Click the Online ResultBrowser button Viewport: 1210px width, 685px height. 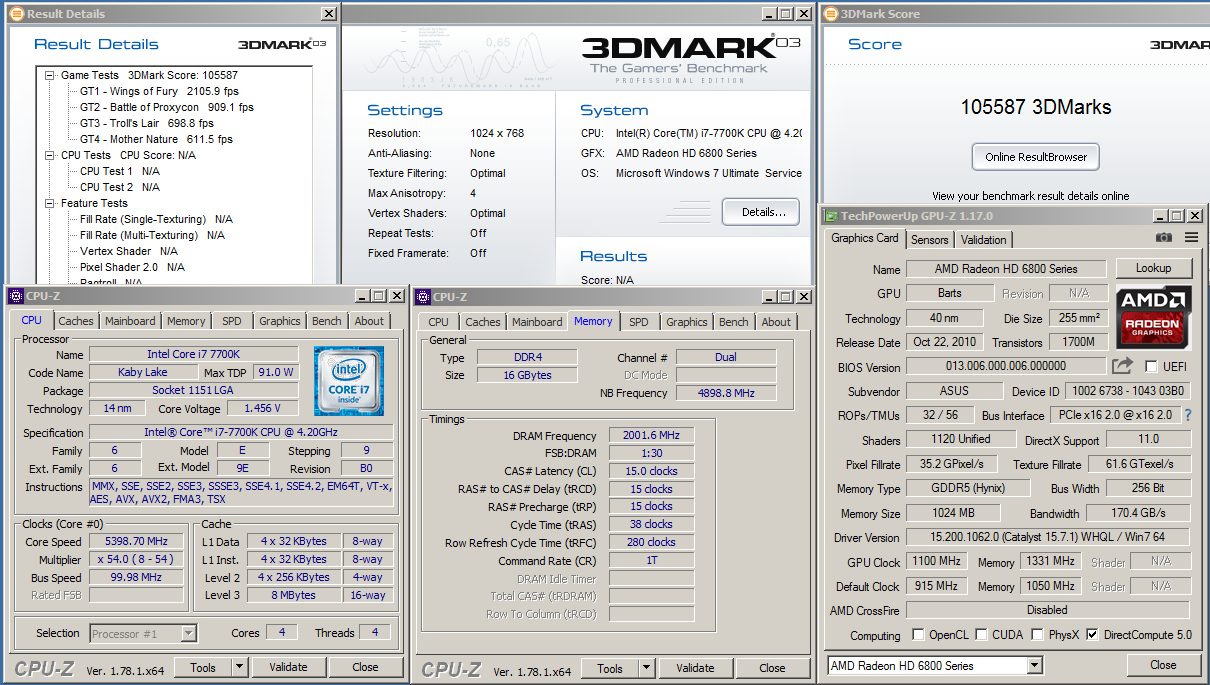click(1036, 157)
